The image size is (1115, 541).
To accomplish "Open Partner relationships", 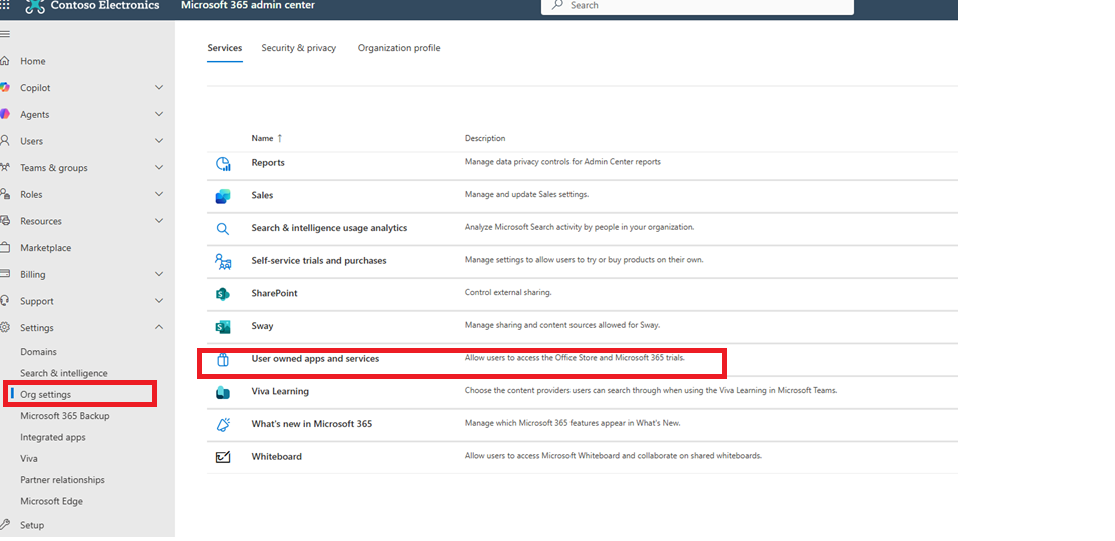I will [x=63, y=480].
